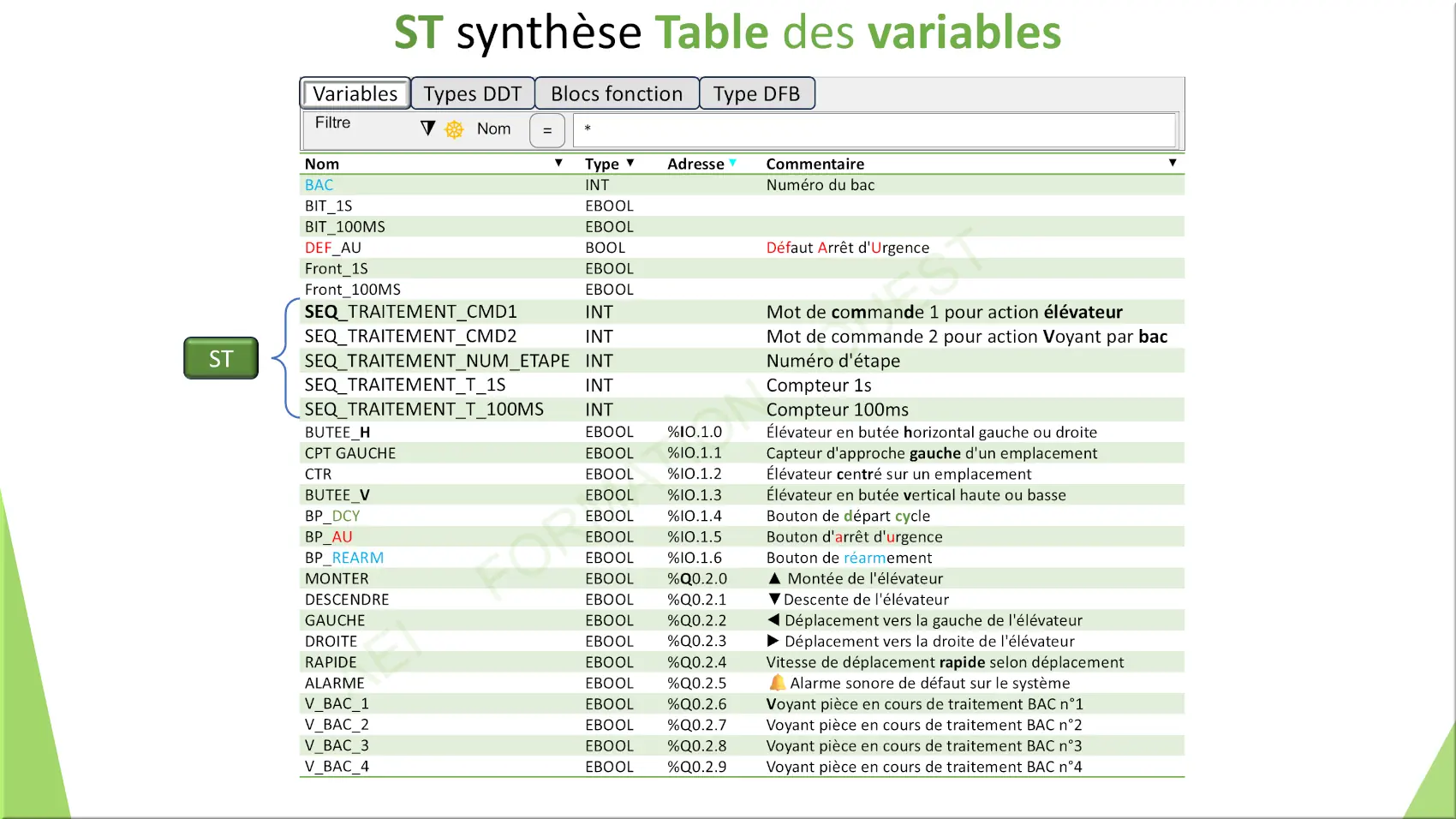This screenshot has width=1456, height=819.
Task: Click address %Q0.2.0 cell
Action: click(697, 579)
